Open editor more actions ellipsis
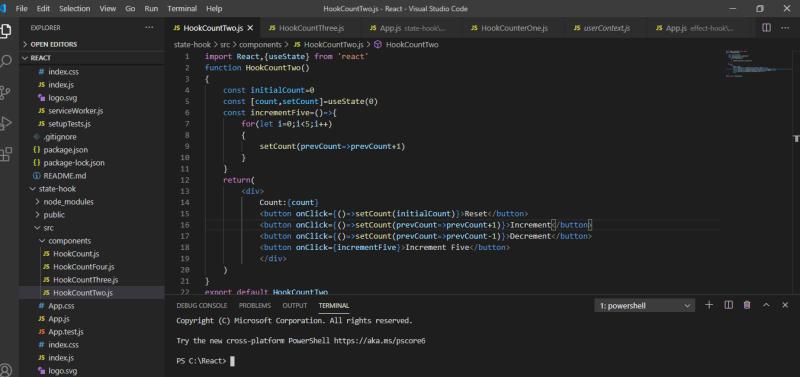The image size is (800, 377). (785, 28)
